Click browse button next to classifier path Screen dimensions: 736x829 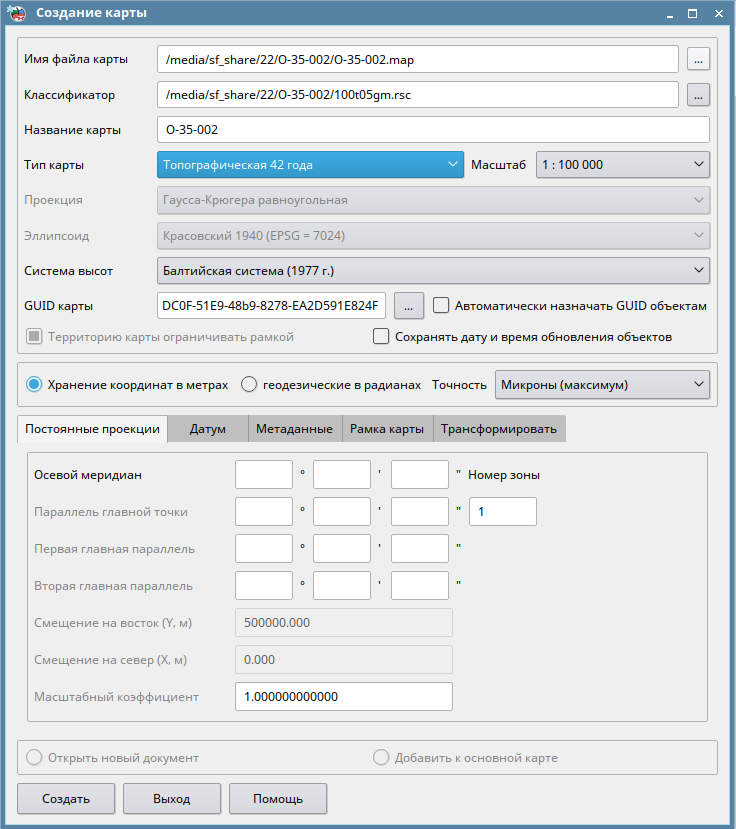coord(698,95)
